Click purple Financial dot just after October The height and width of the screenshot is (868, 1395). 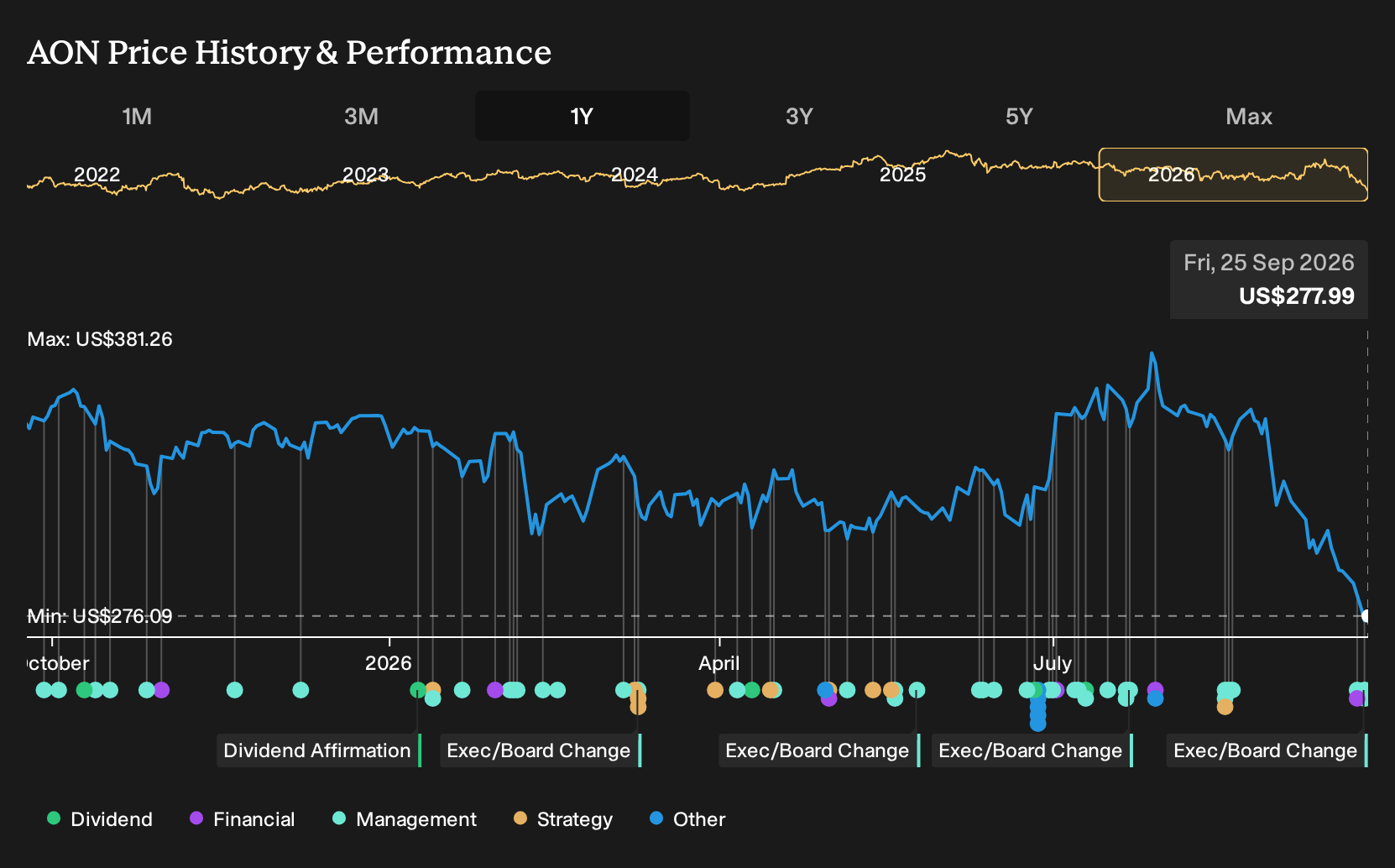pos(161,690)
